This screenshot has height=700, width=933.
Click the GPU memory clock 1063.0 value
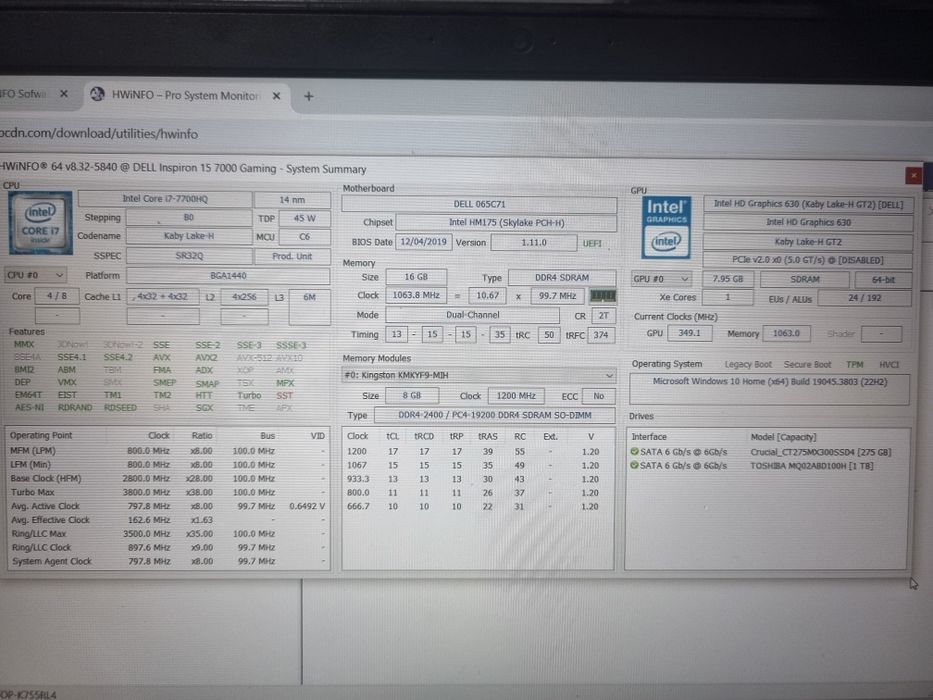click(x=786, y=333)
